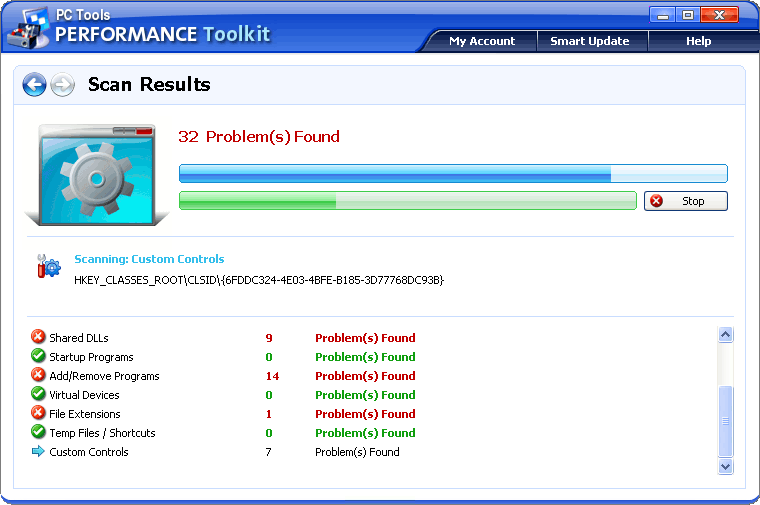Click the HKEY_CLASSES_ROOT registry path text
Viewport: 760px width, 505px height.
point(259,280)
